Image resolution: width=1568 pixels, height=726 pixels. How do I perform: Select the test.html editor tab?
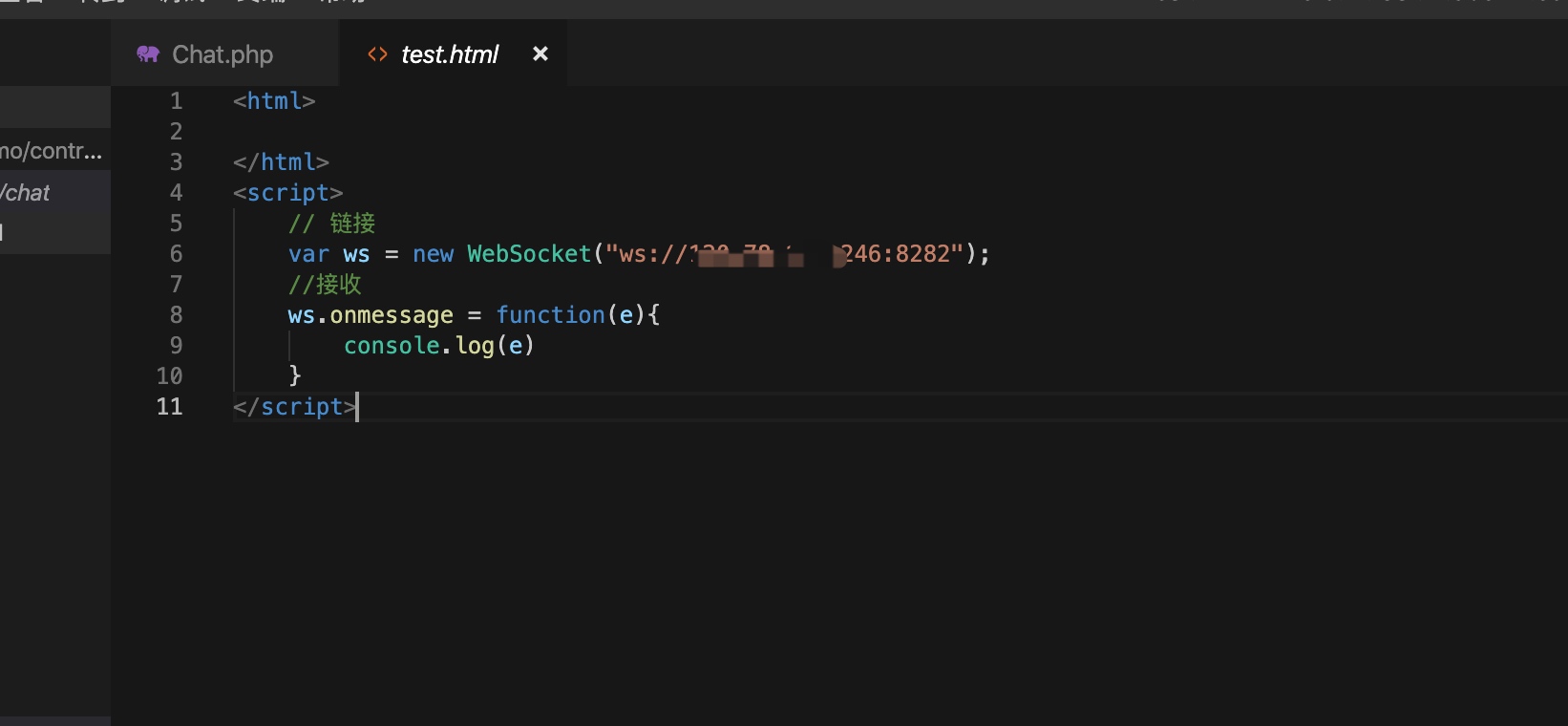tap(454, 54)
